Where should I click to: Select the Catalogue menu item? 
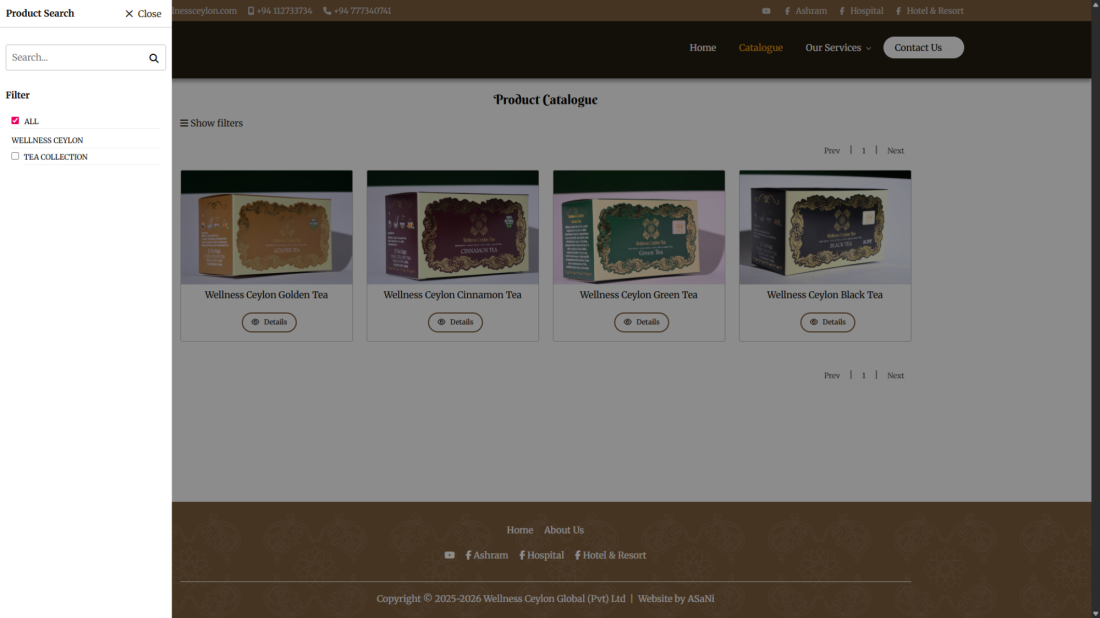pyautogui.click(x=760, y=48)
